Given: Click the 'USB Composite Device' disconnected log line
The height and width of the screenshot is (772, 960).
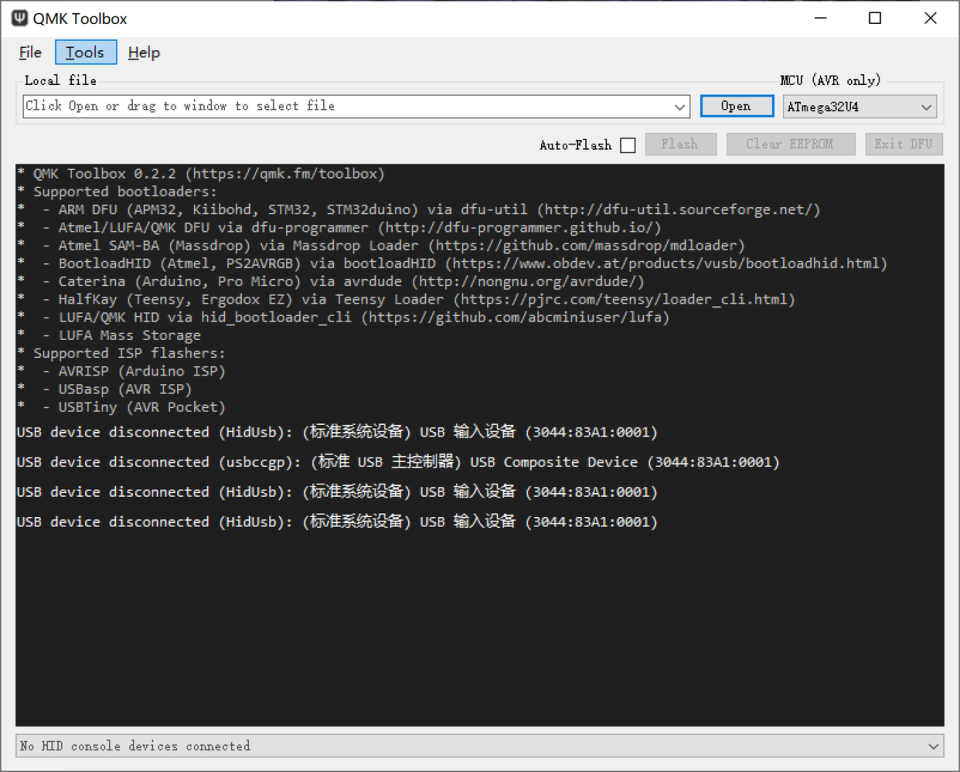Looking at the screenshot, I should 399,462.
